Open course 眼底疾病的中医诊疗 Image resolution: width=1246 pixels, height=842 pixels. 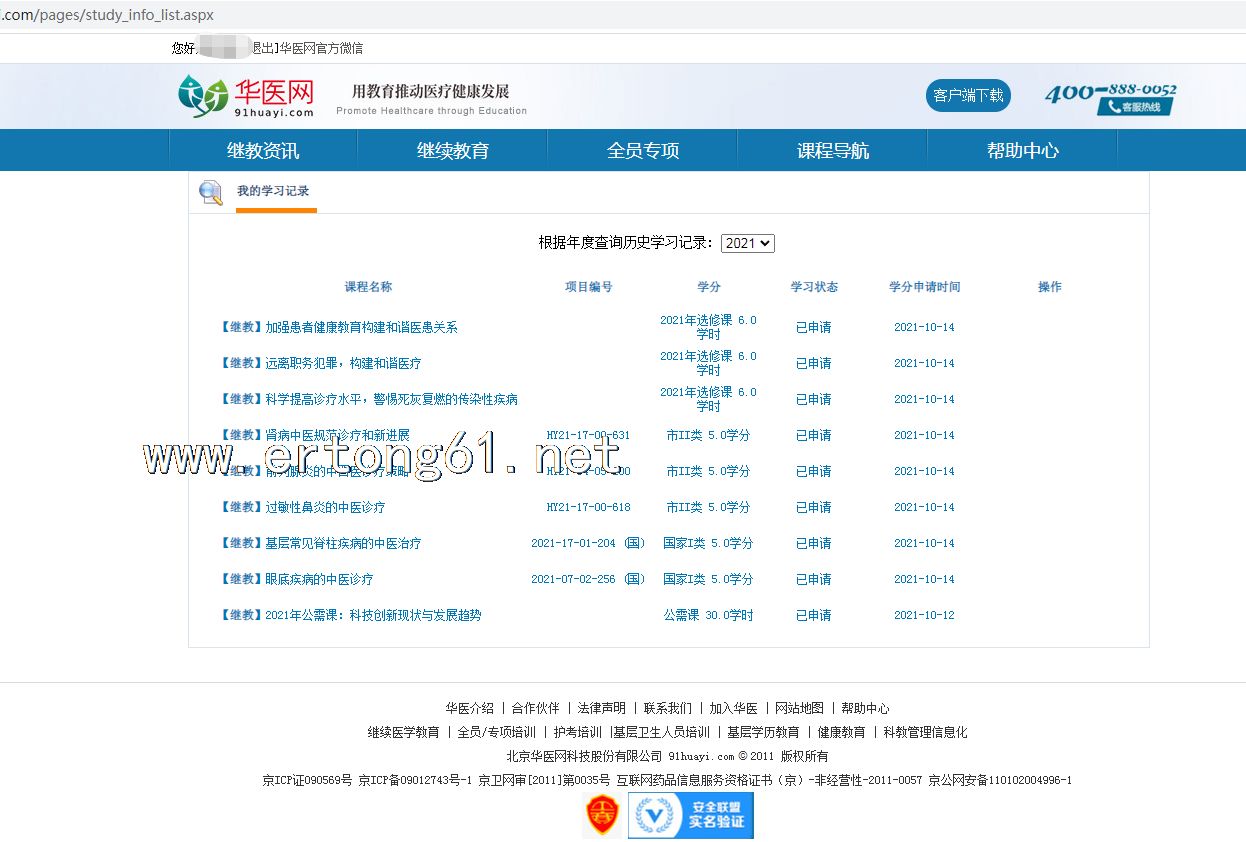(318, 579)
